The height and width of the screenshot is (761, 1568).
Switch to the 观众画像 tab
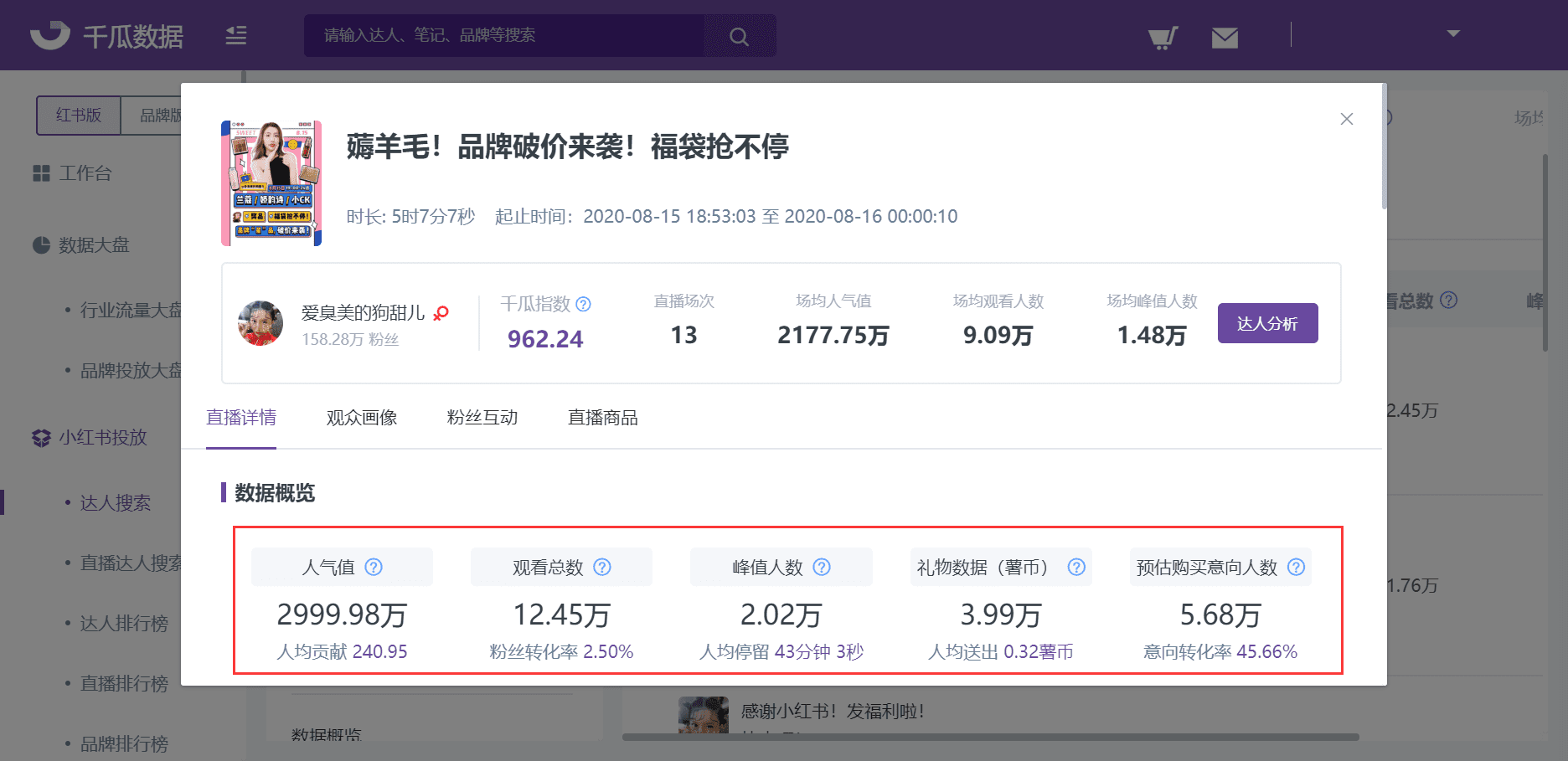point(362,418)
